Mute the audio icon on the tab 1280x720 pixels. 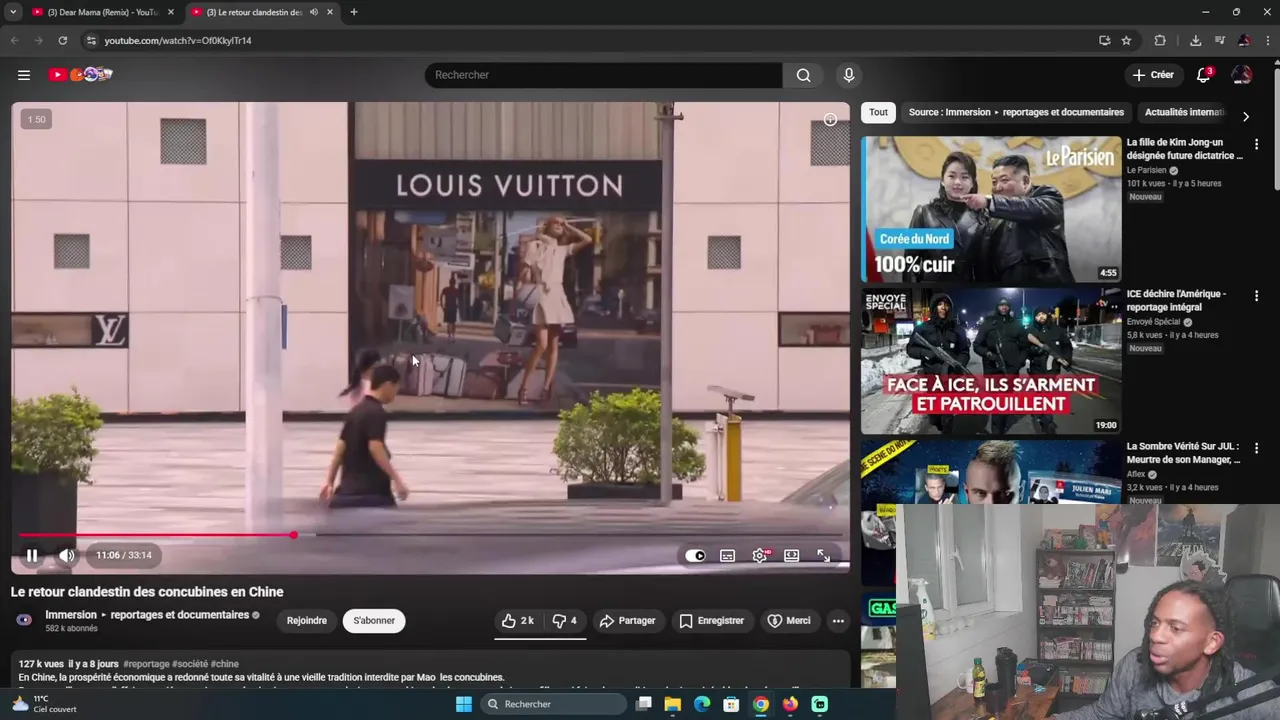[314, 12]
